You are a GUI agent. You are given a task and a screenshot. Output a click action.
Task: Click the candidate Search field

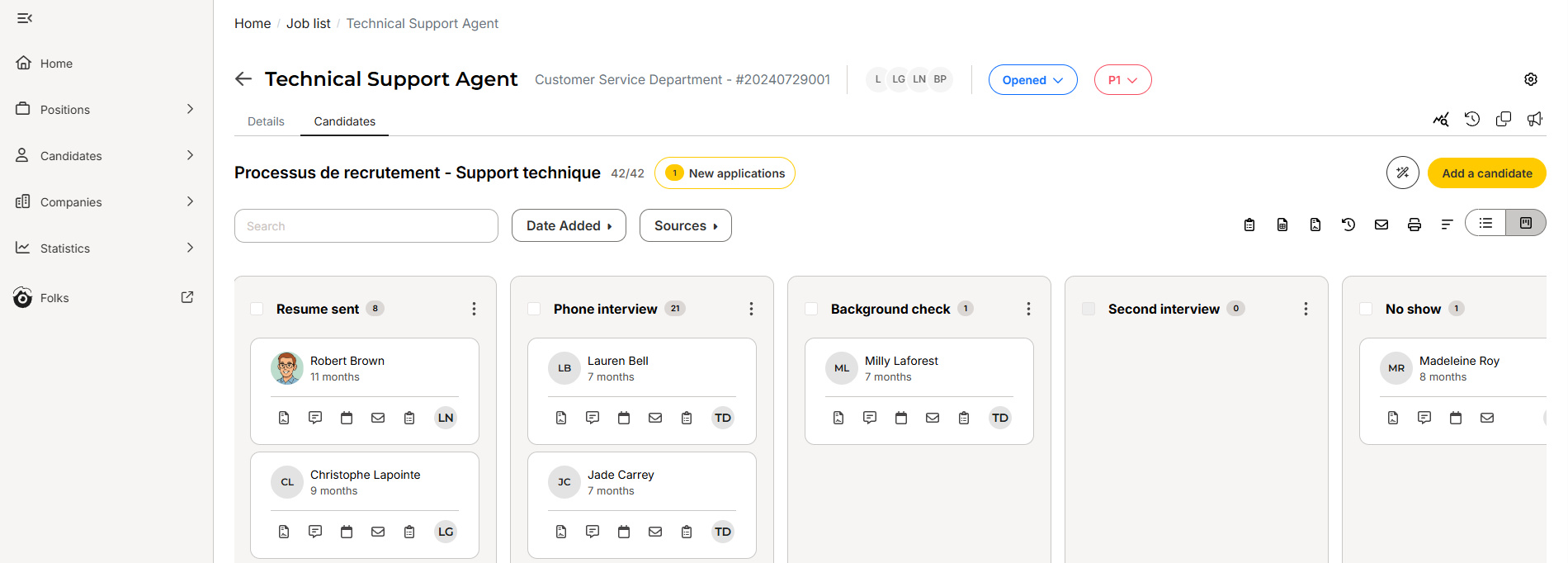[366, 226]
